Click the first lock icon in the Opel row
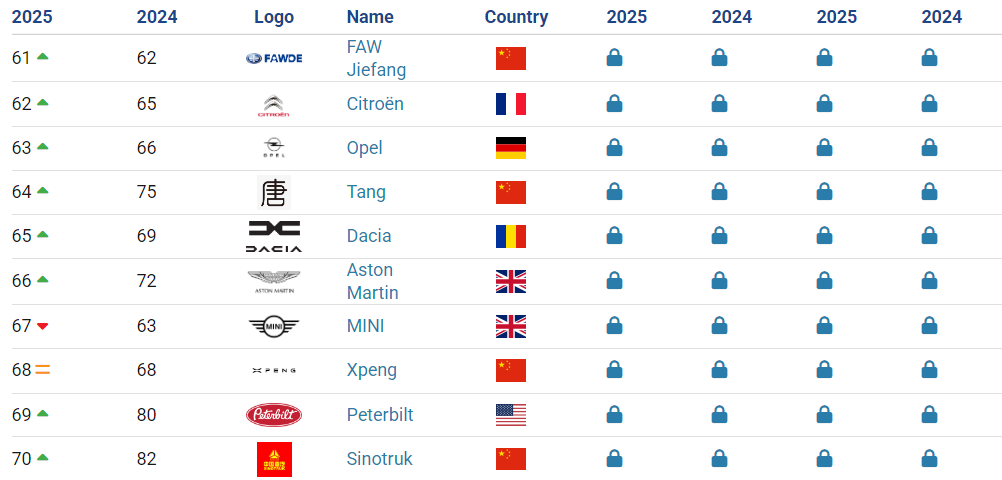 point(614,148)
